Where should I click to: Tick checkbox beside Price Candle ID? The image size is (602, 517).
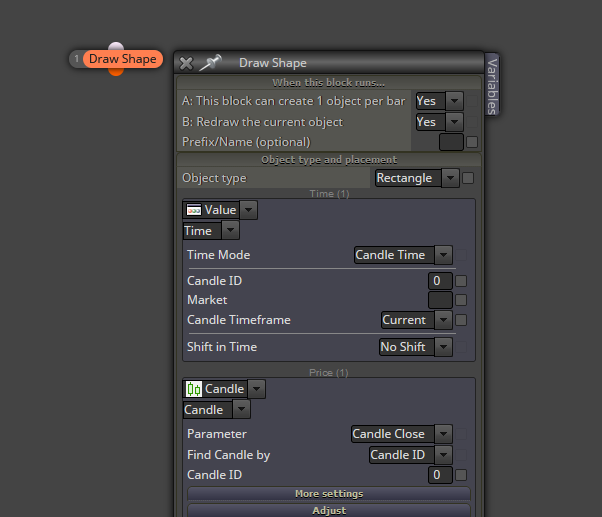click(461, 475)
